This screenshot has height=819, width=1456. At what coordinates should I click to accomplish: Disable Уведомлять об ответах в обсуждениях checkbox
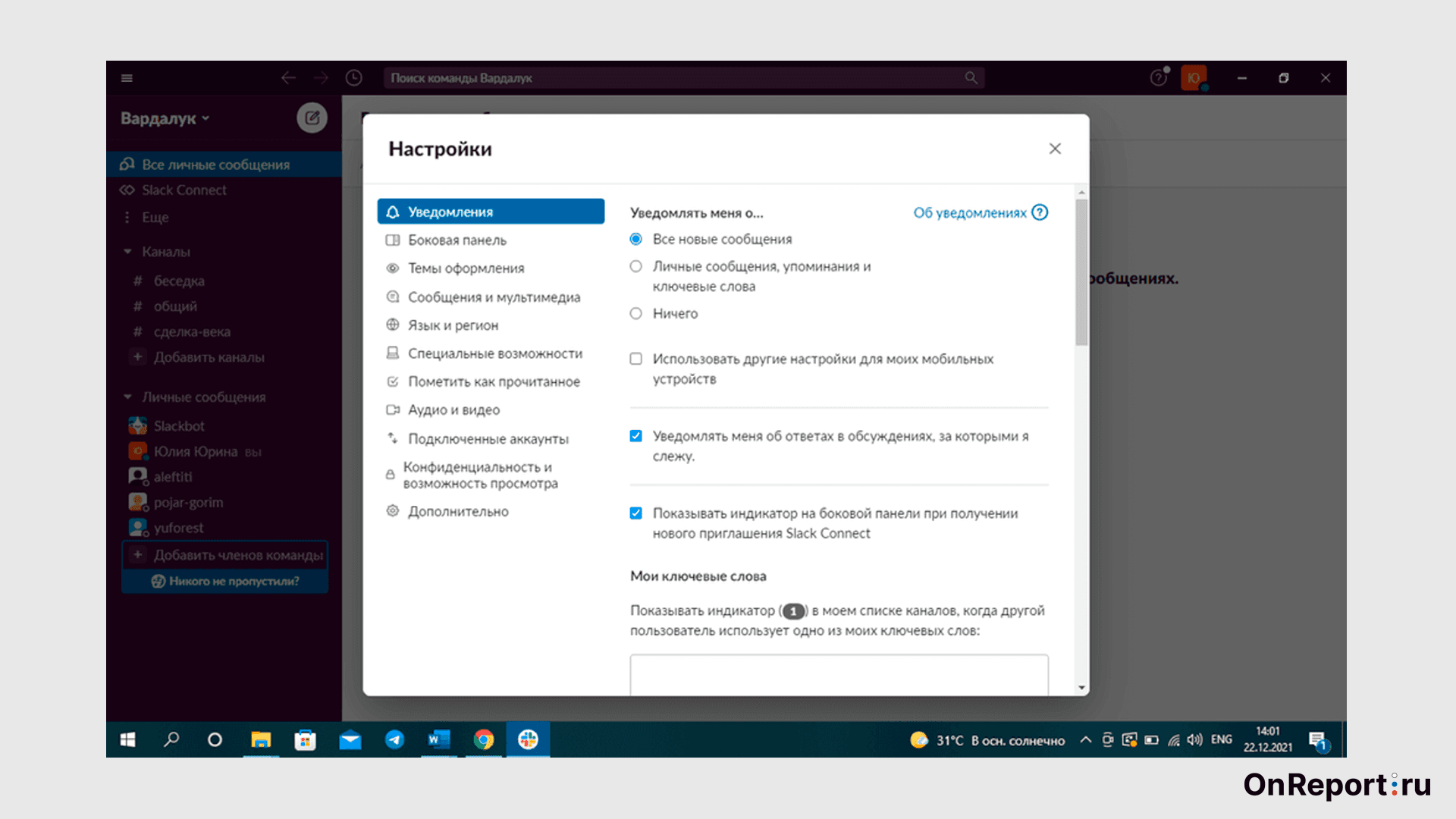point(635,437)
